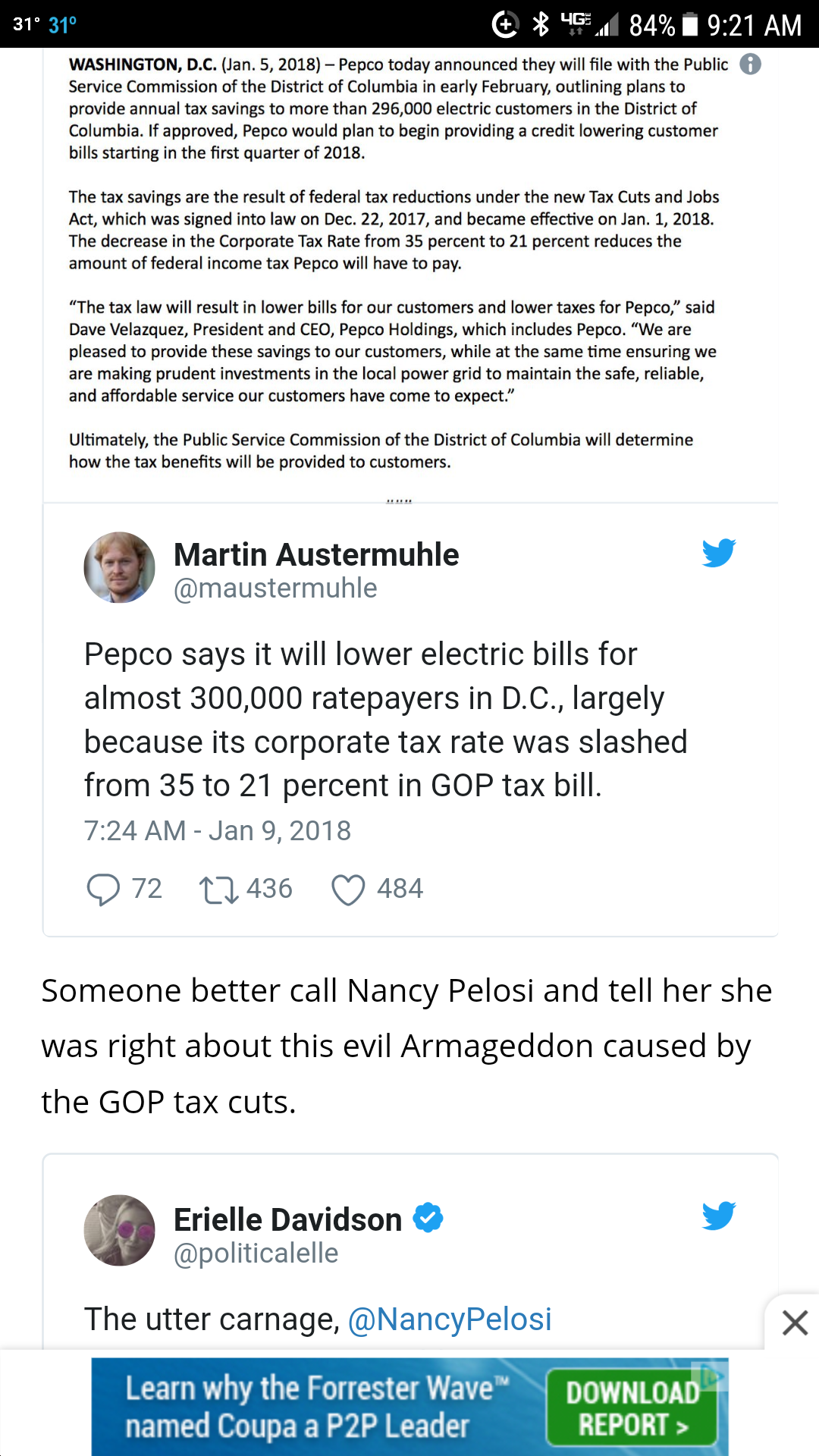Open Erielle Davidson's profile picture
Viewport: 819px width, 1456px height.
(119, 1230)
